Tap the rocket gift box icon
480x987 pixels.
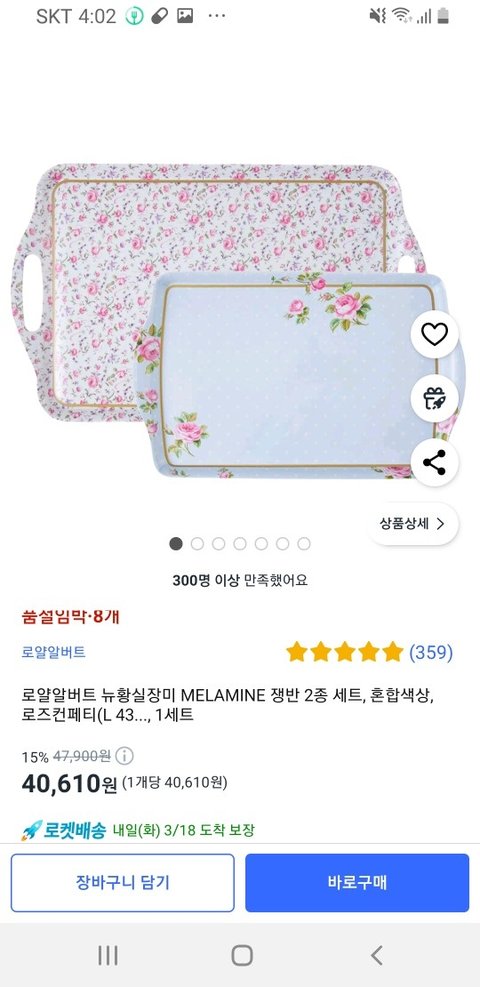point(434,398)
